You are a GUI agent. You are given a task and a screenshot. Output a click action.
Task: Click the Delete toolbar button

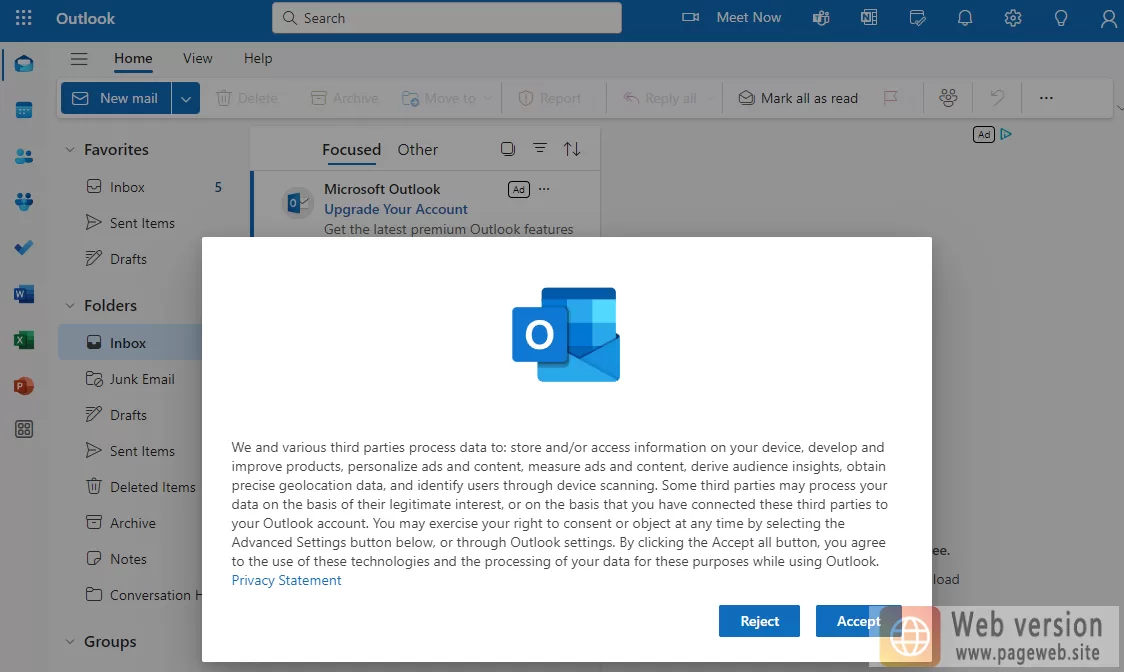coord(247,98)
